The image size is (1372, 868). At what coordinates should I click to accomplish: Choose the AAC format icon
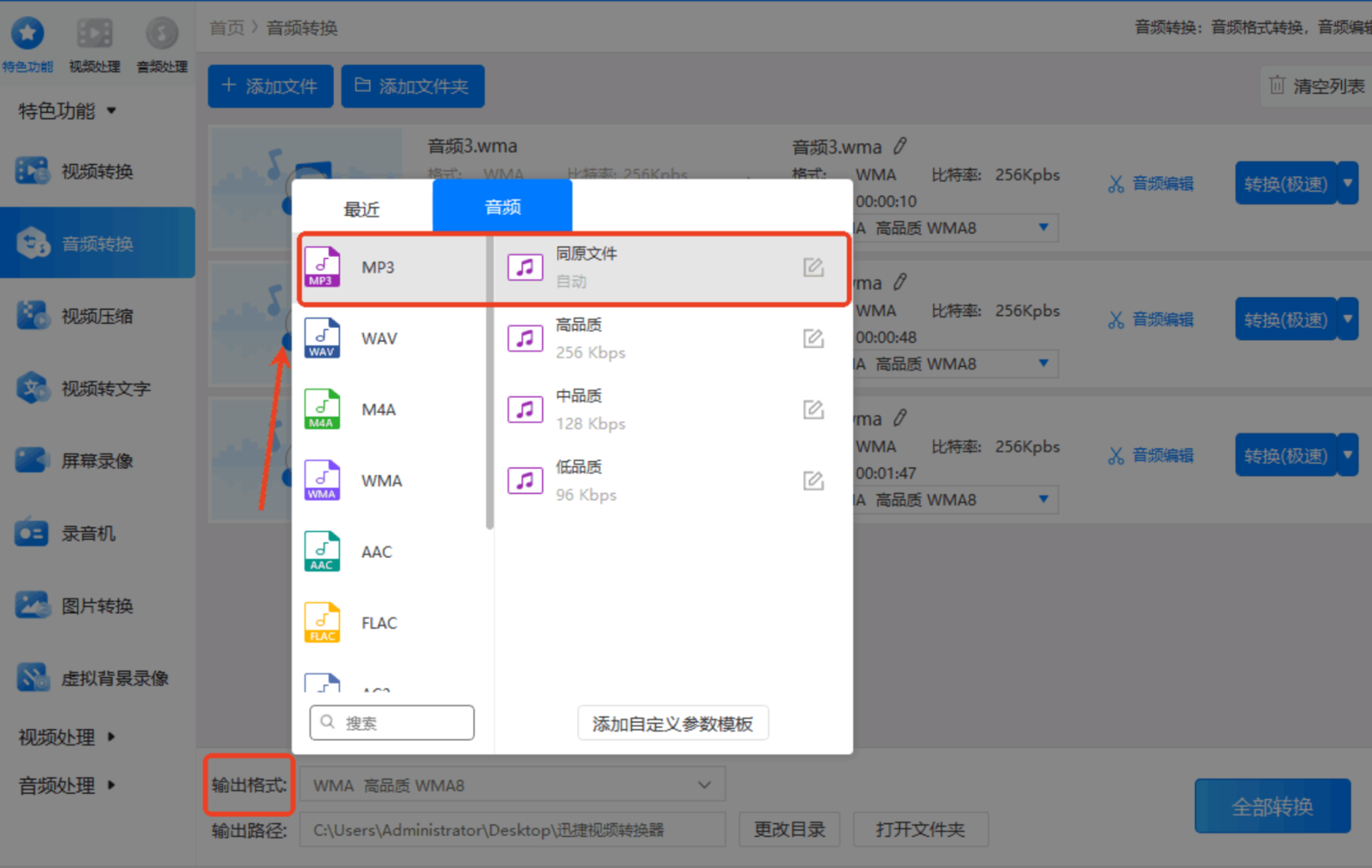point(322,551)
